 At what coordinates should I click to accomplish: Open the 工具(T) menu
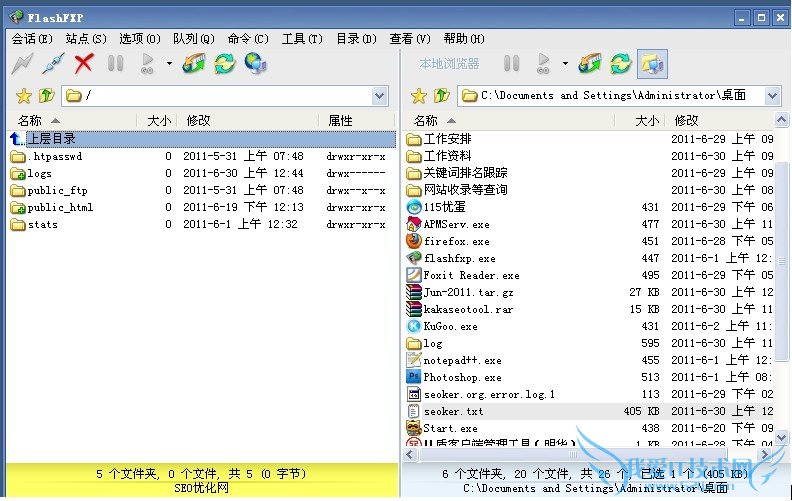click(x=302, y=39)
